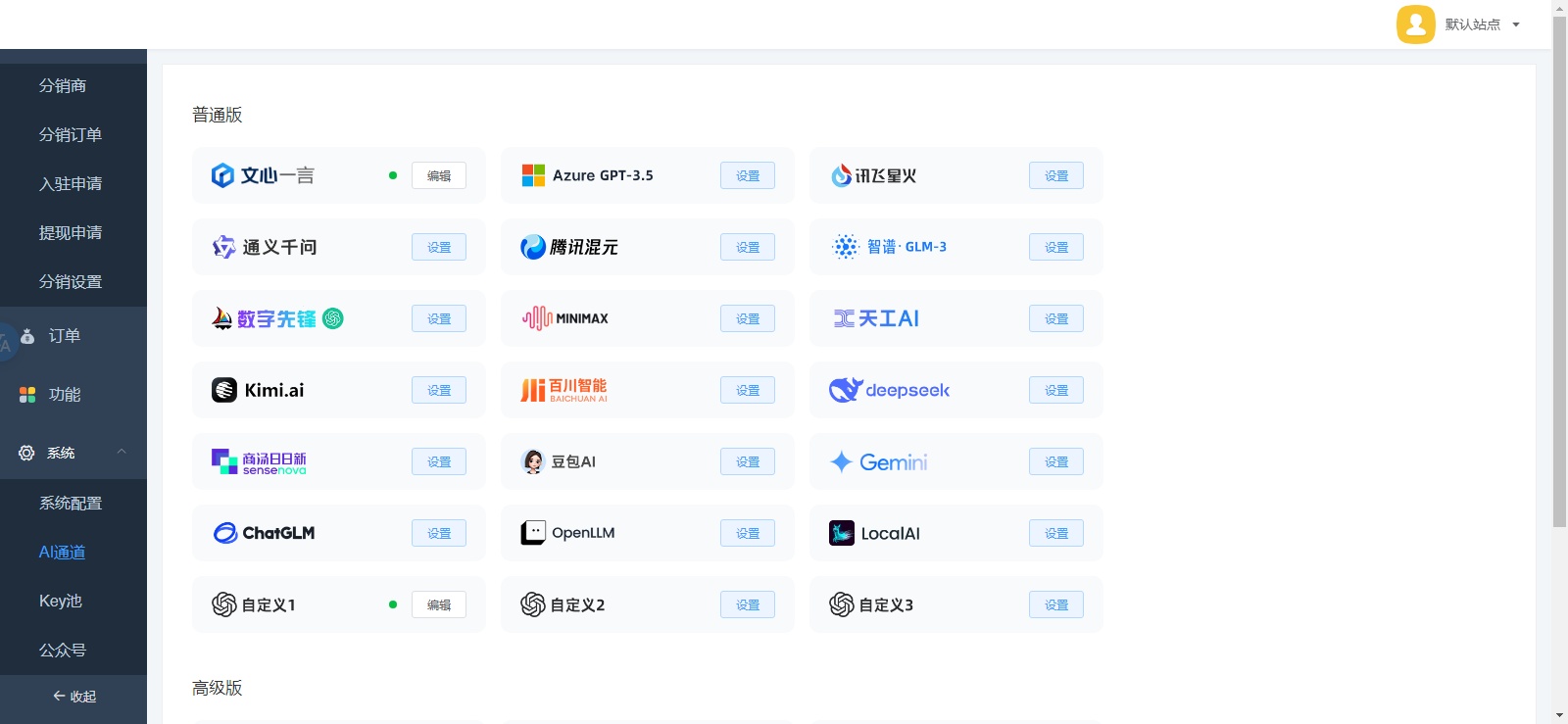
Task: Click 设置 for 腾讯混元
Action: coord(748,247)
